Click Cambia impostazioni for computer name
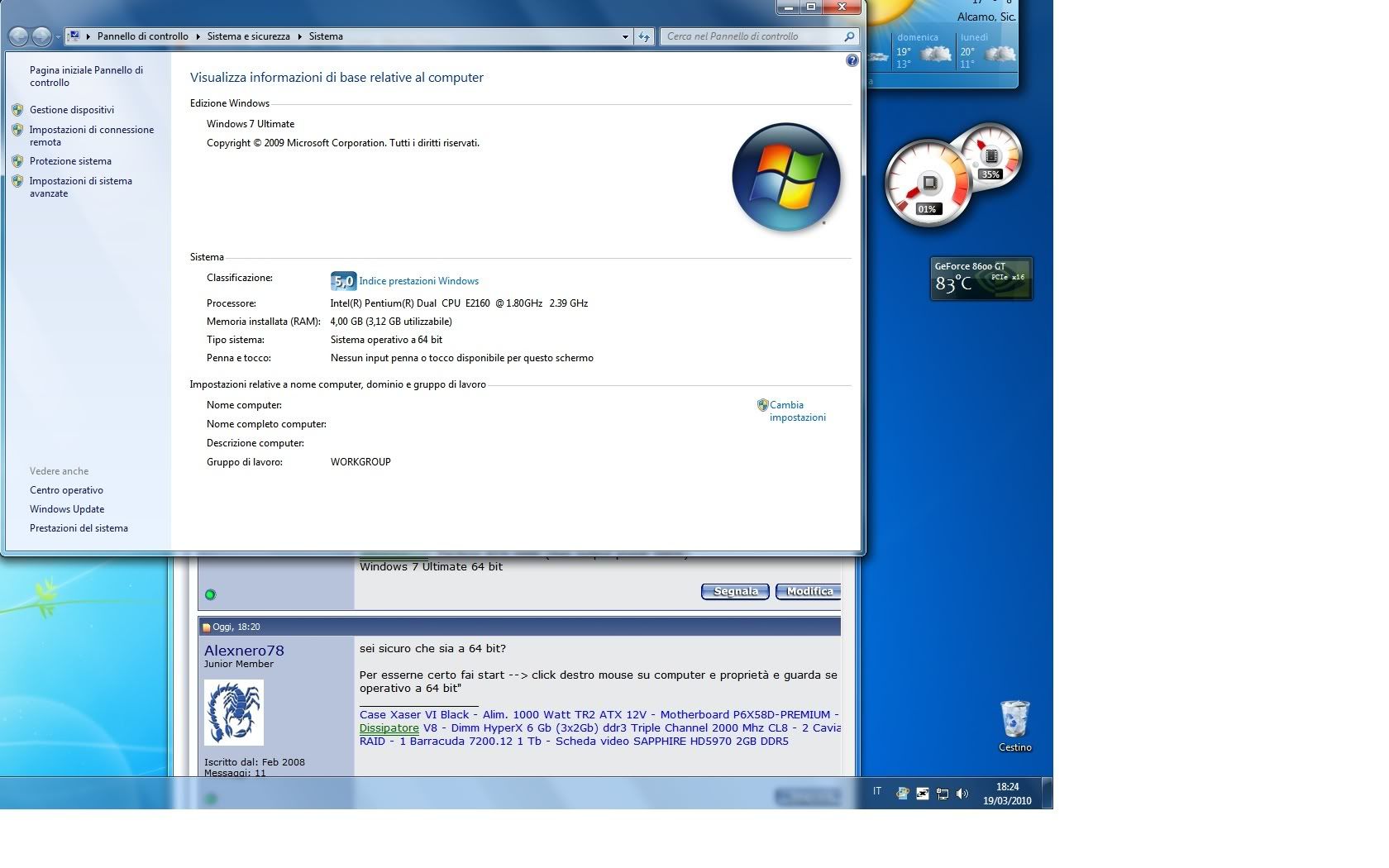Image resolution: width=1389 pixels, height=868 pixels. pyautogui.click(x=796, y=411)
